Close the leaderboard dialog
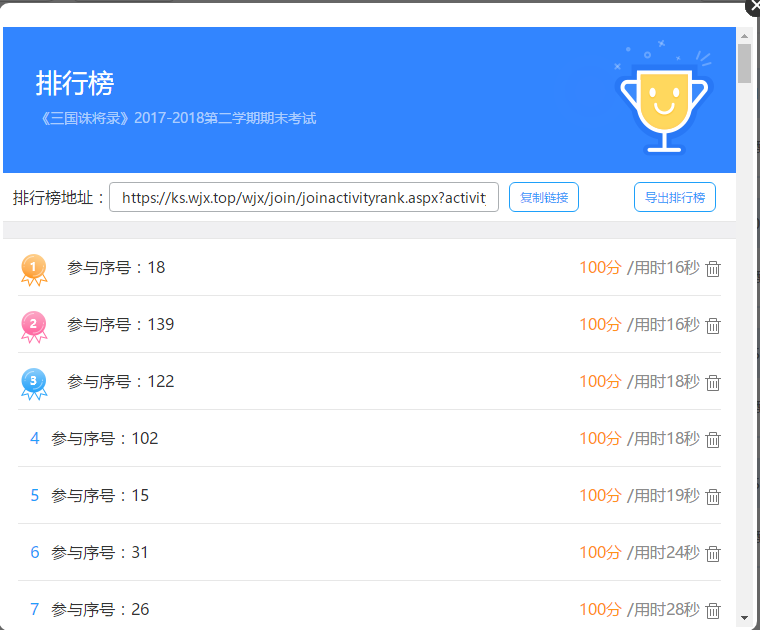 [754, 6]
